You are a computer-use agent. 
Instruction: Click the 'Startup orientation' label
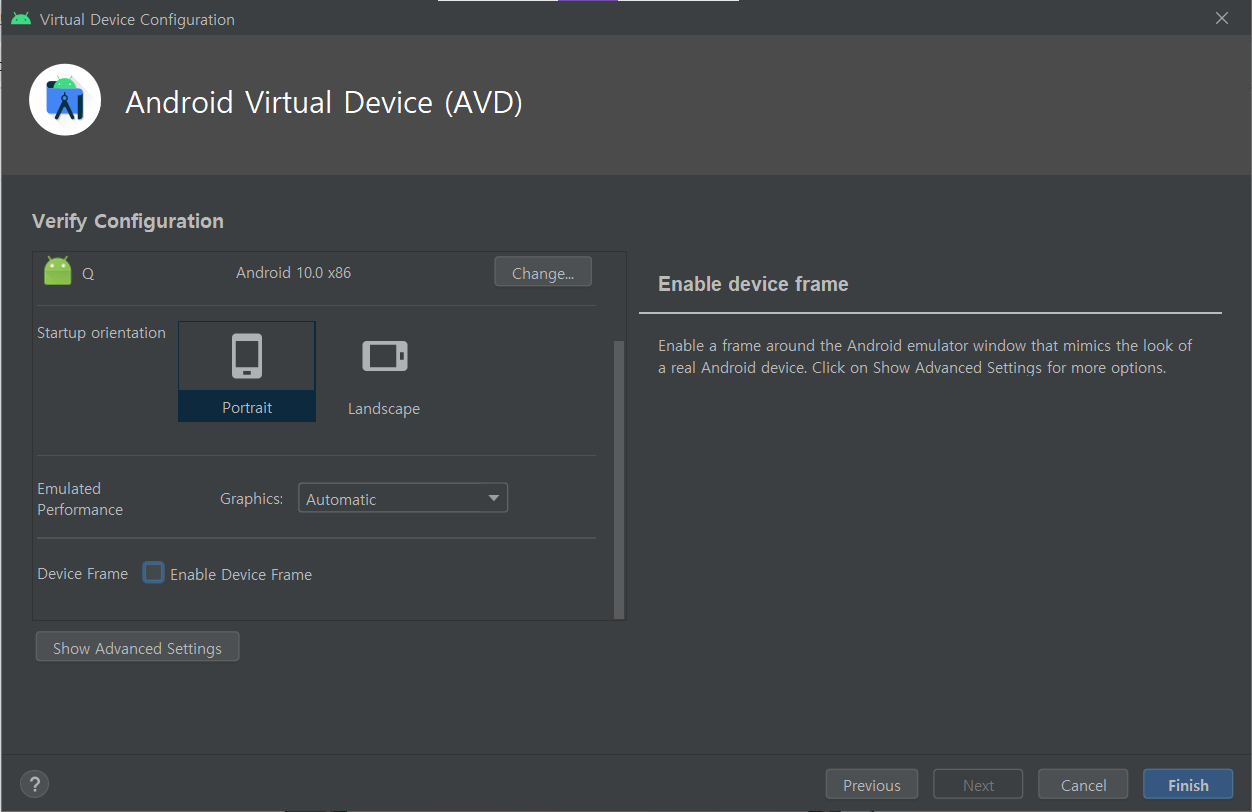pyautogui.click(x=101, y=333)
